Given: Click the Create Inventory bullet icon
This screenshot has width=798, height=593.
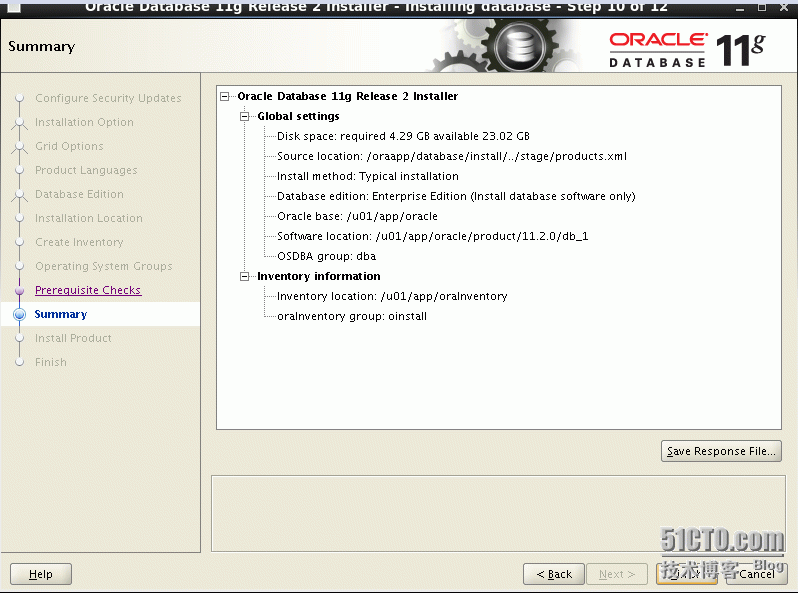Looking at the screenshot, I should [19, 242].
